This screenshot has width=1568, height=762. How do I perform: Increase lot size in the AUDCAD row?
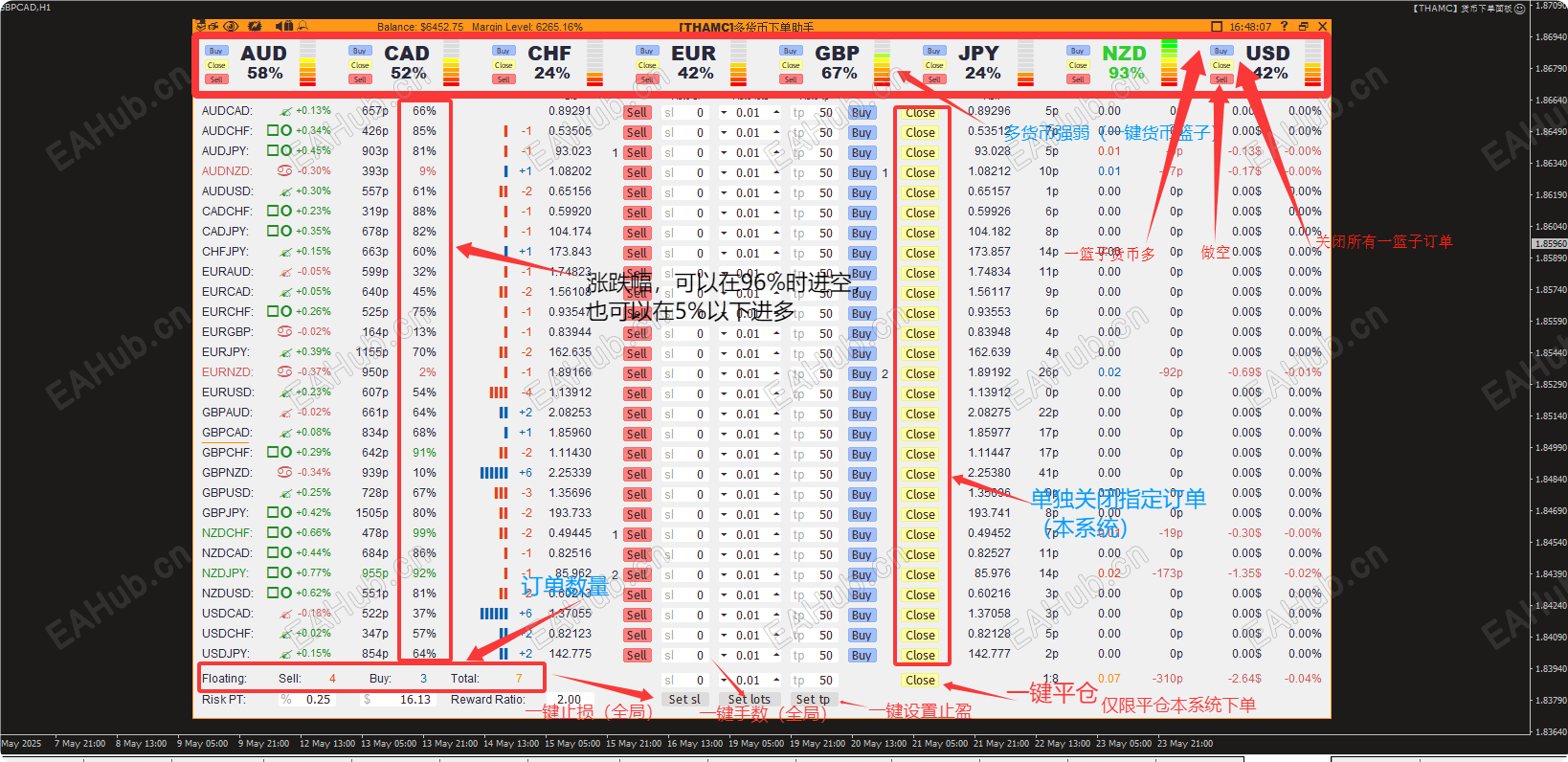[x=775, y=113]
